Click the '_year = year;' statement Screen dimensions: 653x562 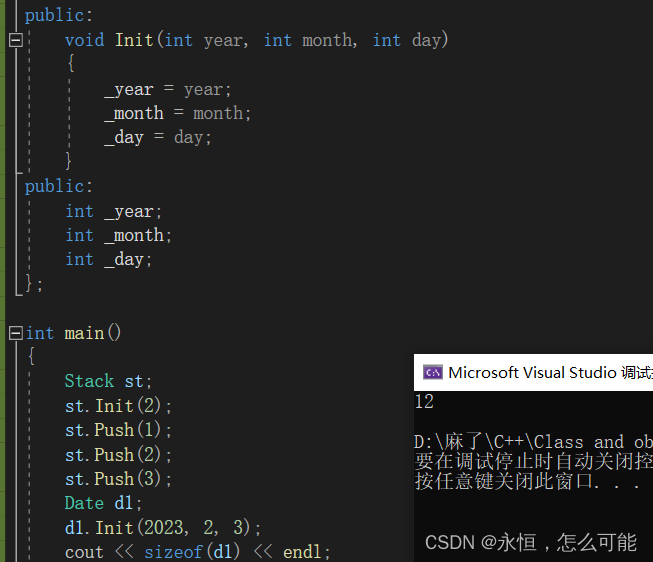pos(167,89)
